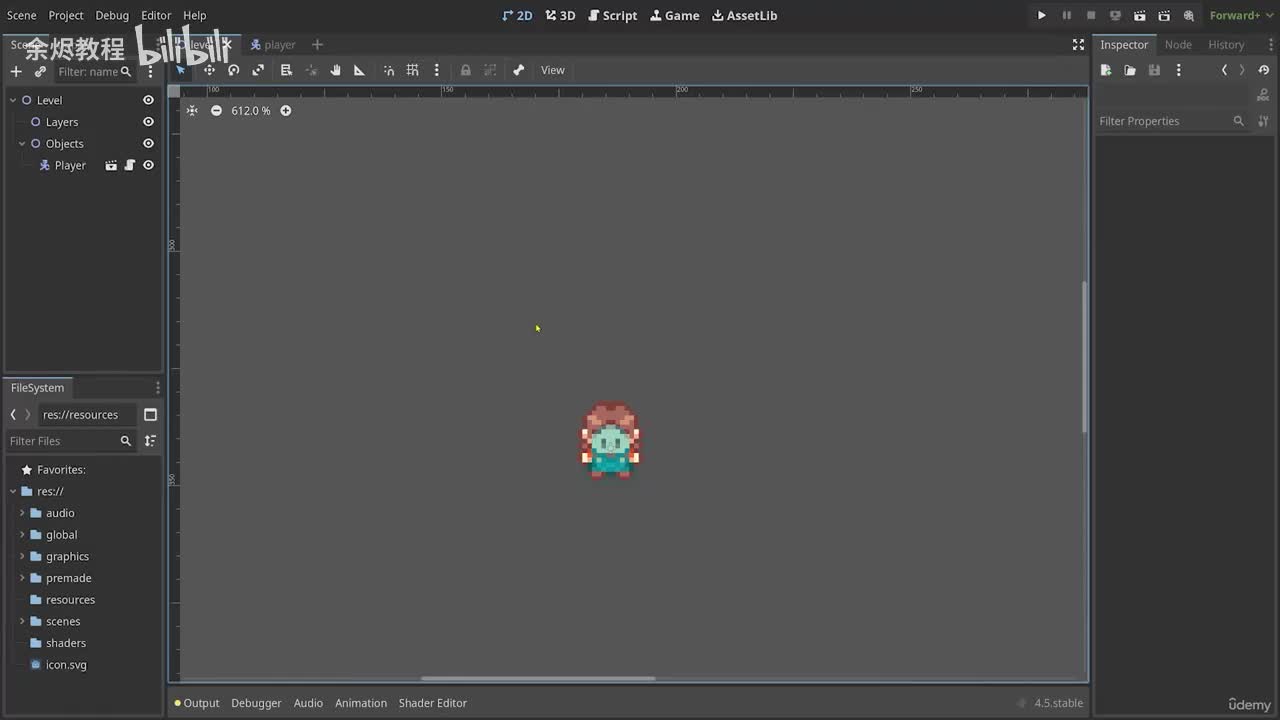The height and width of the screenshot is (720, 1280).
Task: Zoom out with the minus button
Action: pyautogui.click(x=216, y=110)
